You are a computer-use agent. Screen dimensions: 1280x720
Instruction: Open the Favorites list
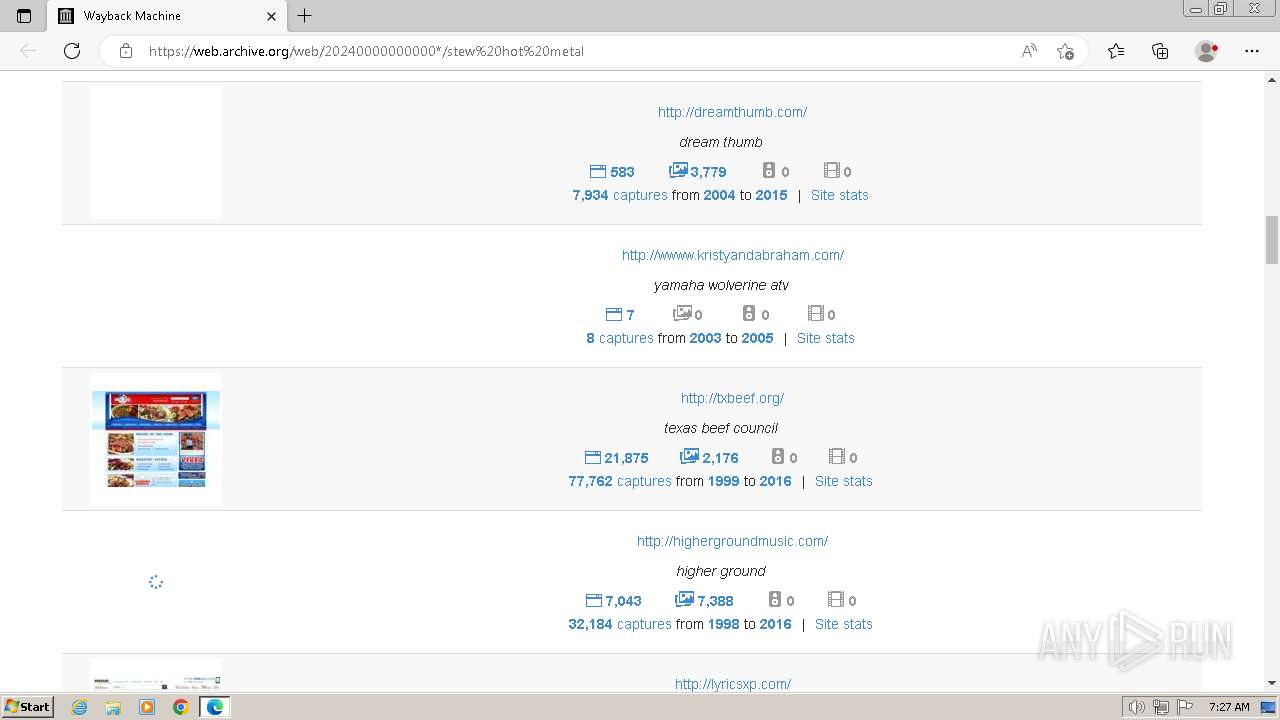(x=1116, y=51)
